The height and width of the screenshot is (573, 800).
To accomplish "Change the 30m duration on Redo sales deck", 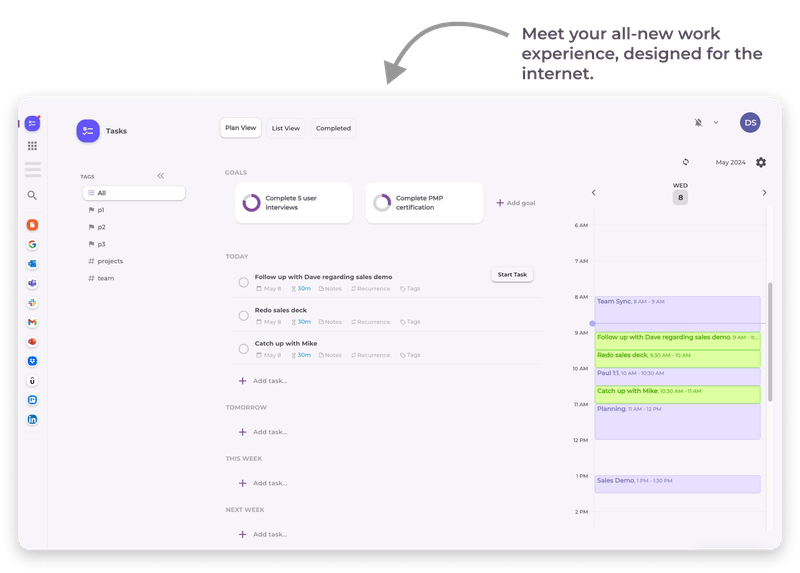I will pos(301,322).
